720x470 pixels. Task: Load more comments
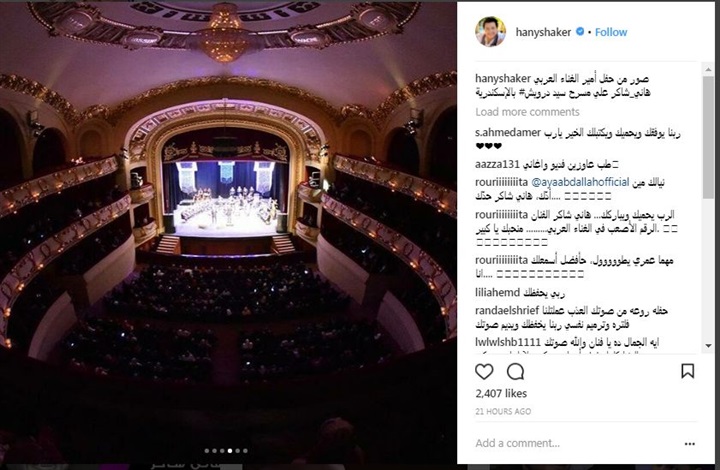click(527, 112)
